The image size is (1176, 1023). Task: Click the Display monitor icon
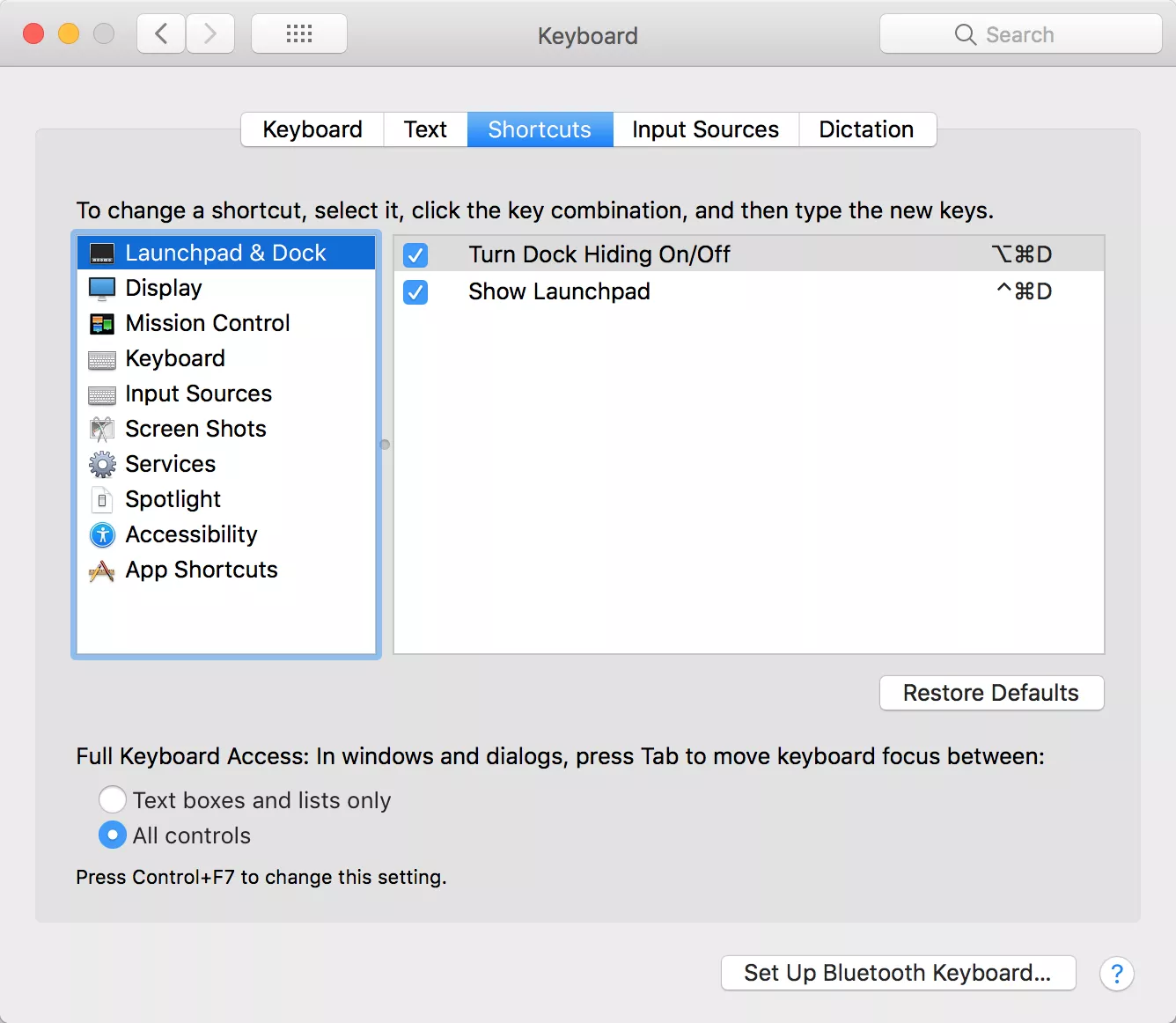(x=102, y=289)
